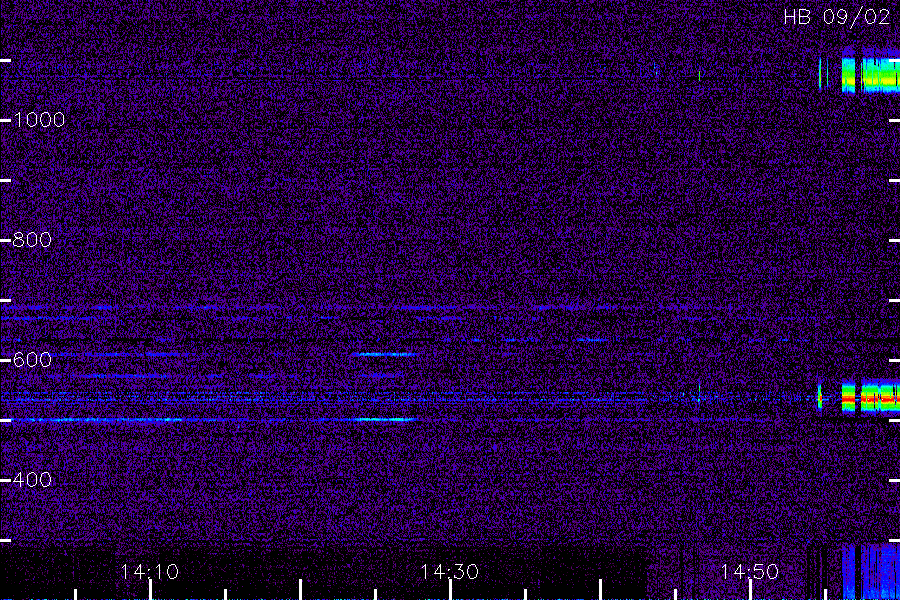Click the 14:10 time axis label
The width and height of the screenshot is (900, 600).
tap(150, 572)
